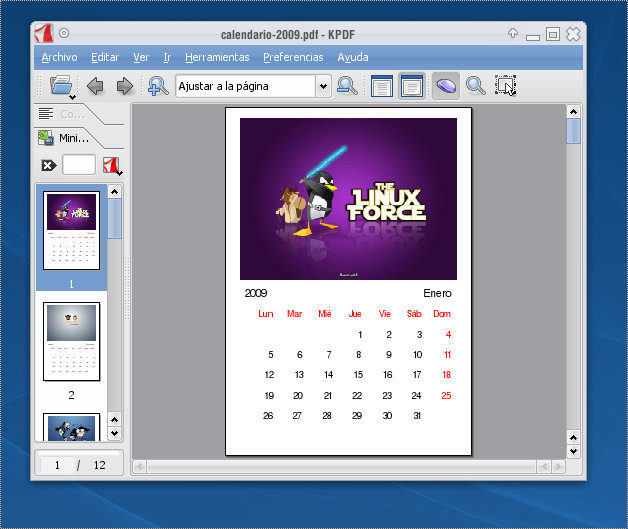Toggle fit to page width view
The image size is (628, 529).
coord(381,86)
